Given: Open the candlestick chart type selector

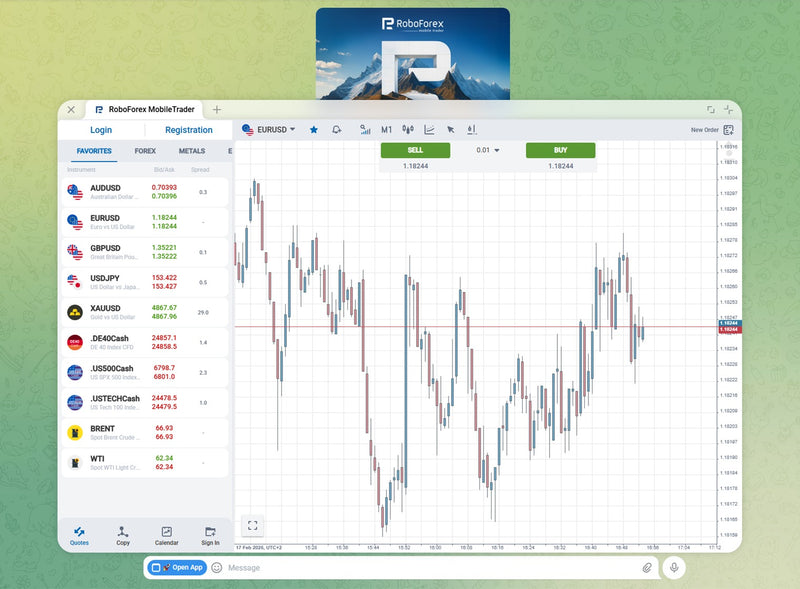Looking at the screenshot, I should coord(408,130).
